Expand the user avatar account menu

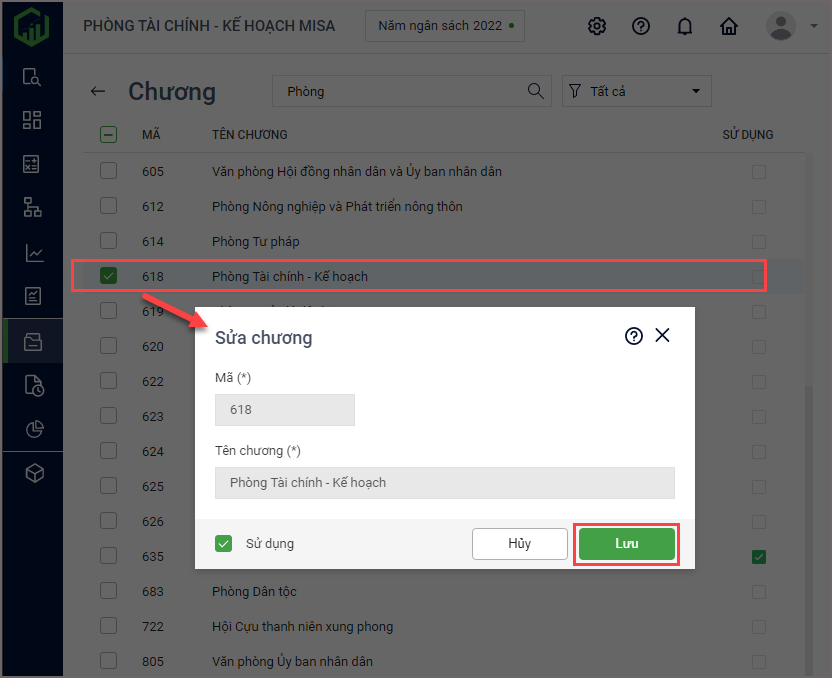(791, 27)
